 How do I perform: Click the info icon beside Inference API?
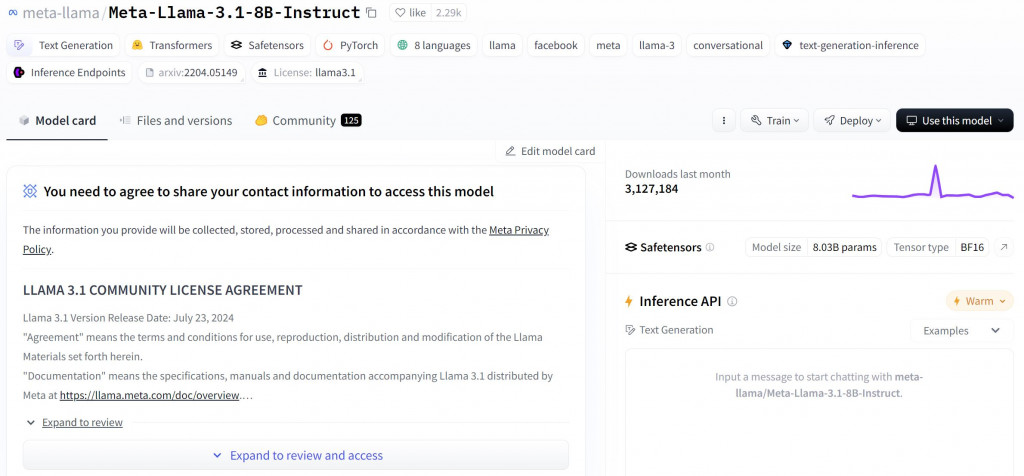pyautogui.click(x=732, y=301)
